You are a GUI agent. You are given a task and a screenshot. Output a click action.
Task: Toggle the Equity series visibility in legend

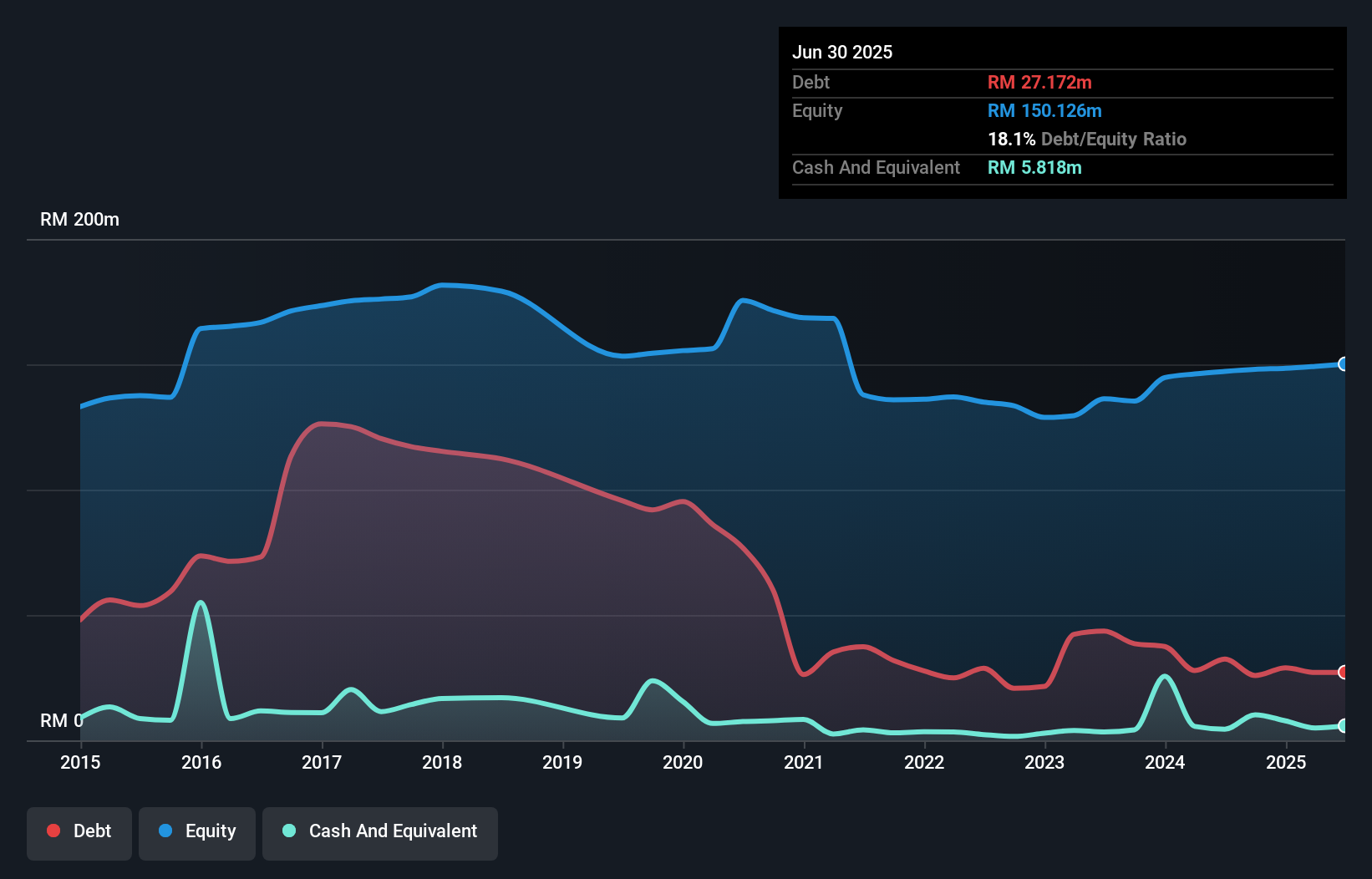pyautogui.click(x=196, y=831)
